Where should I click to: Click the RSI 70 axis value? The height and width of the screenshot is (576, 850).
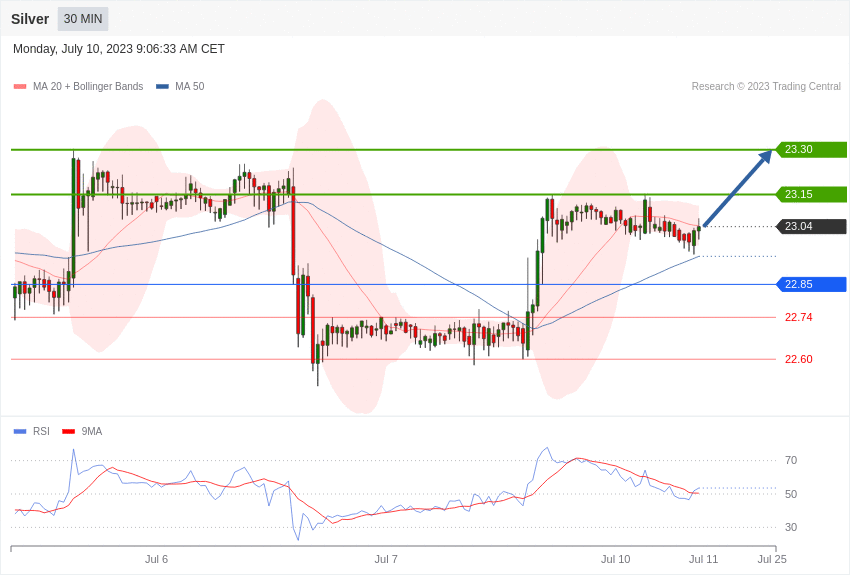click(x=791, y=461)
